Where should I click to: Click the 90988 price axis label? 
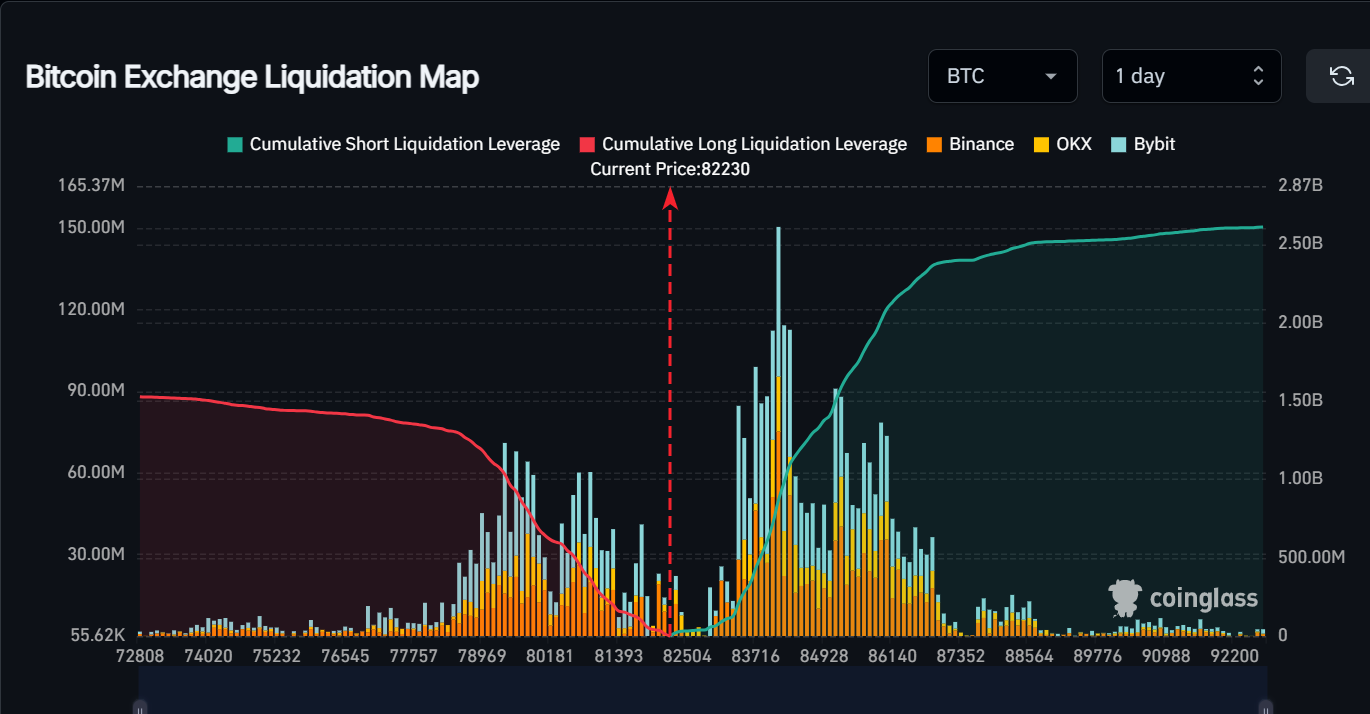(x=1166, y=656)
